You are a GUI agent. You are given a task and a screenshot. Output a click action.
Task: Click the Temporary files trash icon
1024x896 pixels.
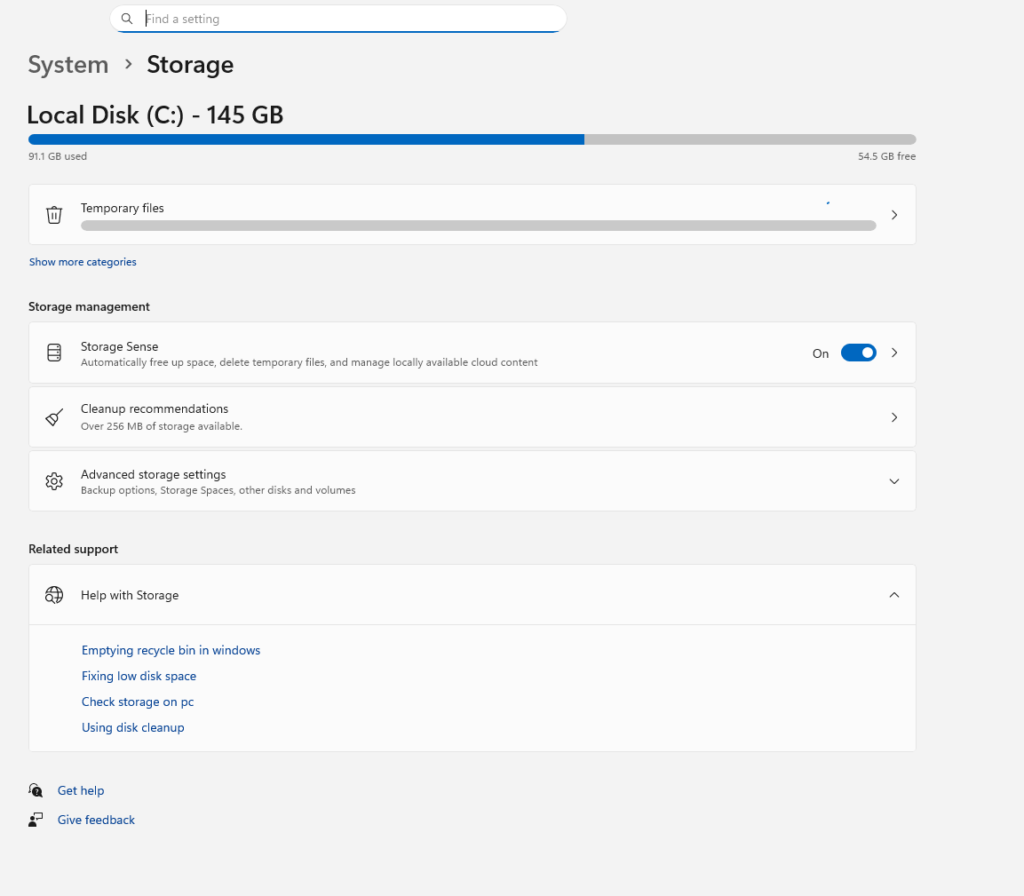pos(55,214)
